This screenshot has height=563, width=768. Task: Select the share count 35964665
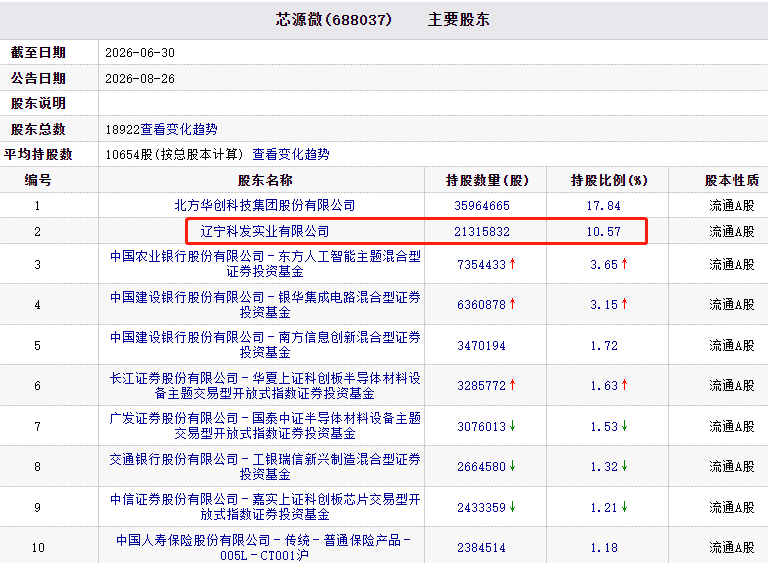(482, 206)
